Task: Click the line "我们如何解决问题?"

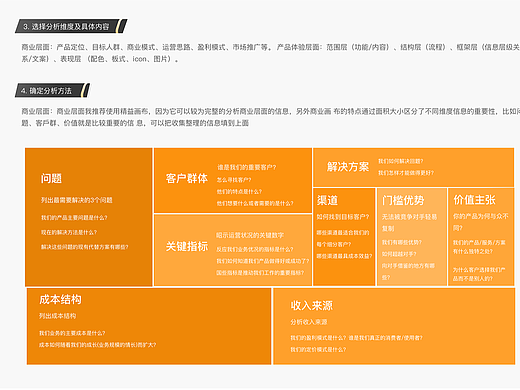Action: pyautogui.click(x=401, y=161)
